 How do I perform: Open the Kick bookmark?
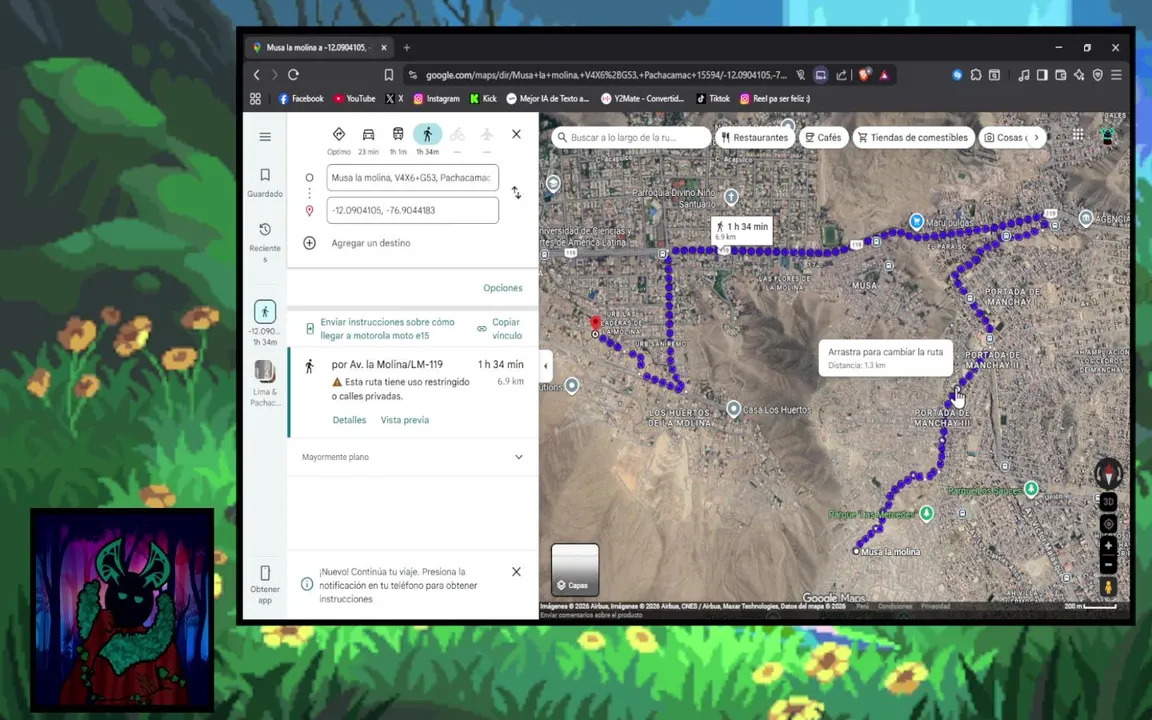pyautogui.click(x=483, y=98)
